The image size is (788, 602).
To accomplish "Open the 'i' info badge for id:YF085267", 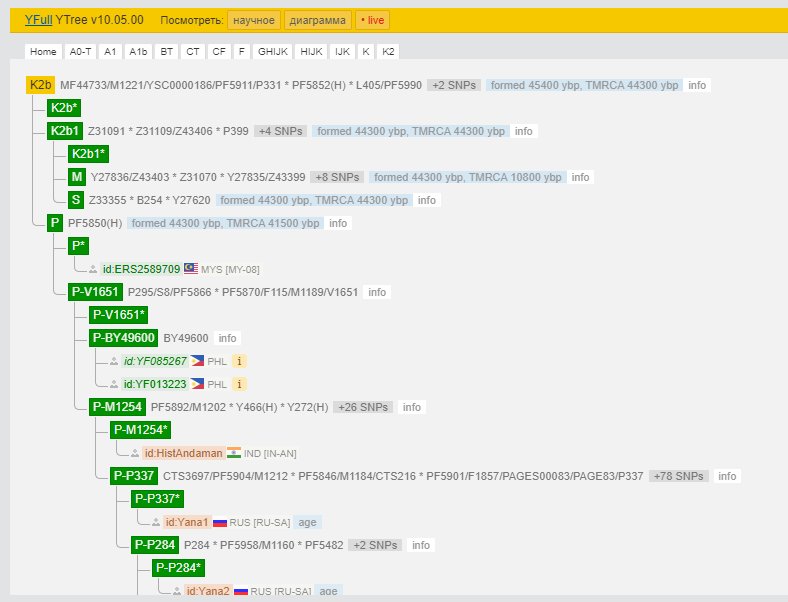I will 239,361.
